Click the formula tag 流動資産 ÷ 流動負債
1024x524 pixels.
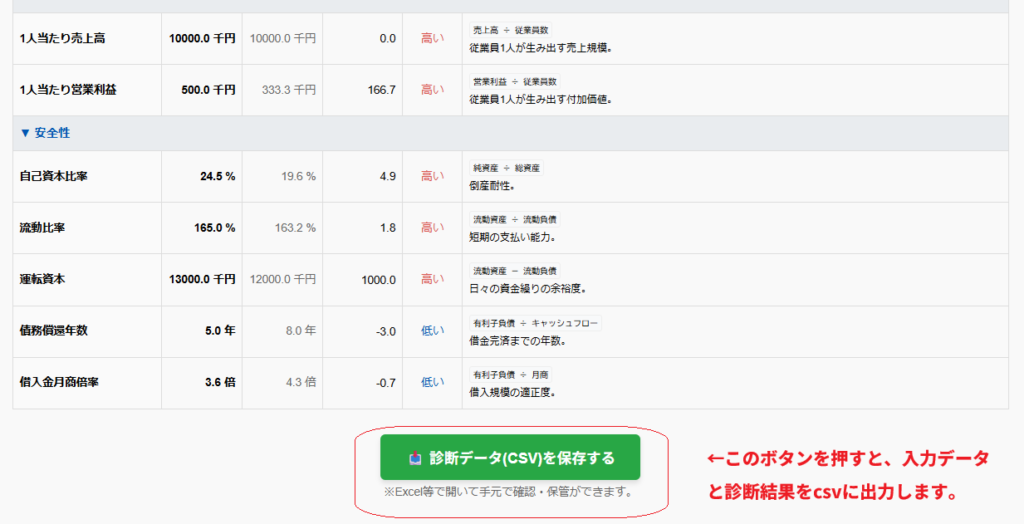(x=515, y=220)
